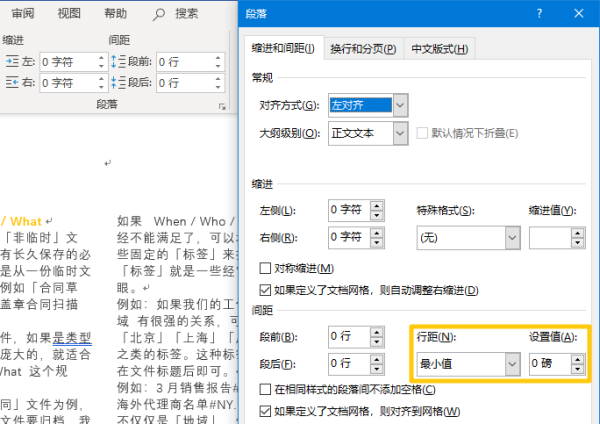Image resolution: width=600 pixels, height=424 pixels.
Task: Click the search magnifier icon in ribbon
Action: pos(158,15)
